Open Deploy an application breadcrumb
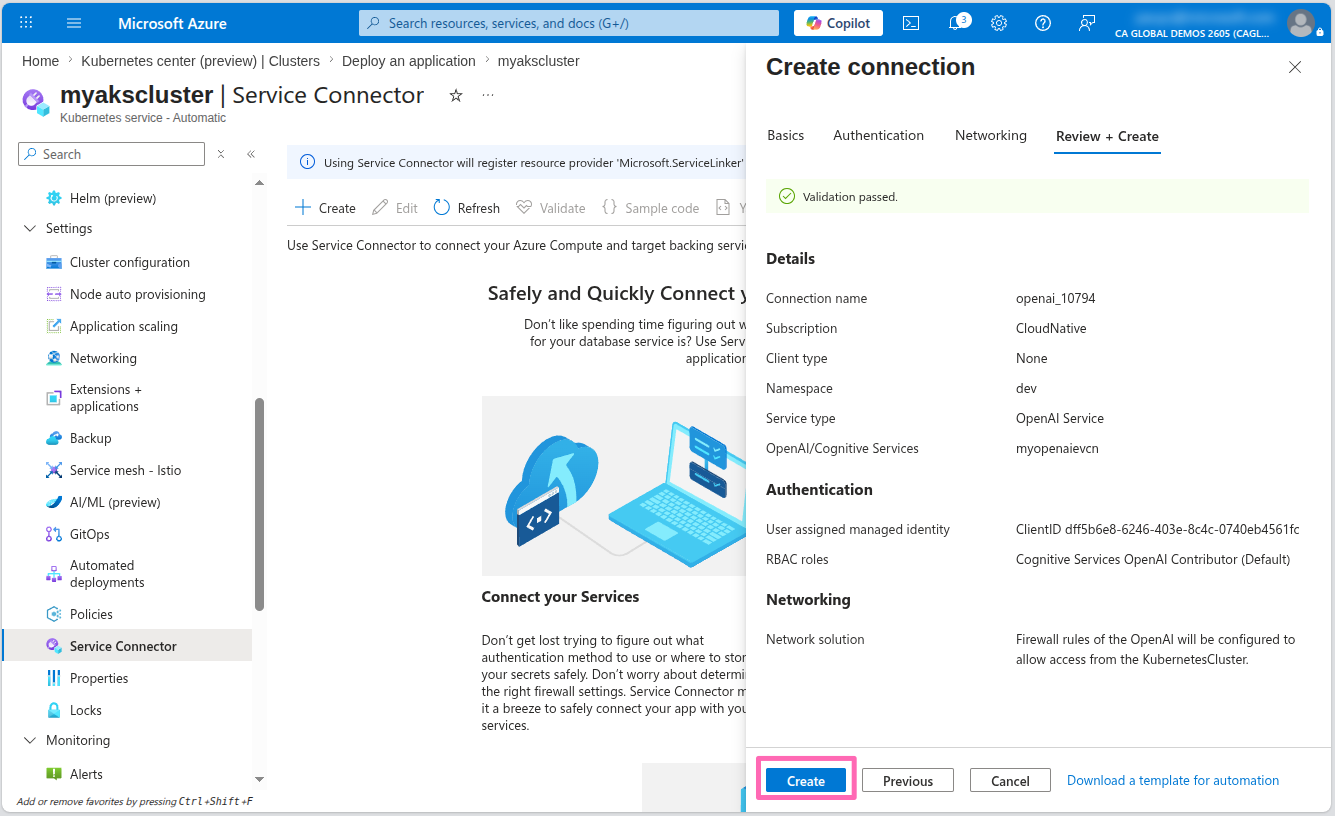 [x=409, y=61]
